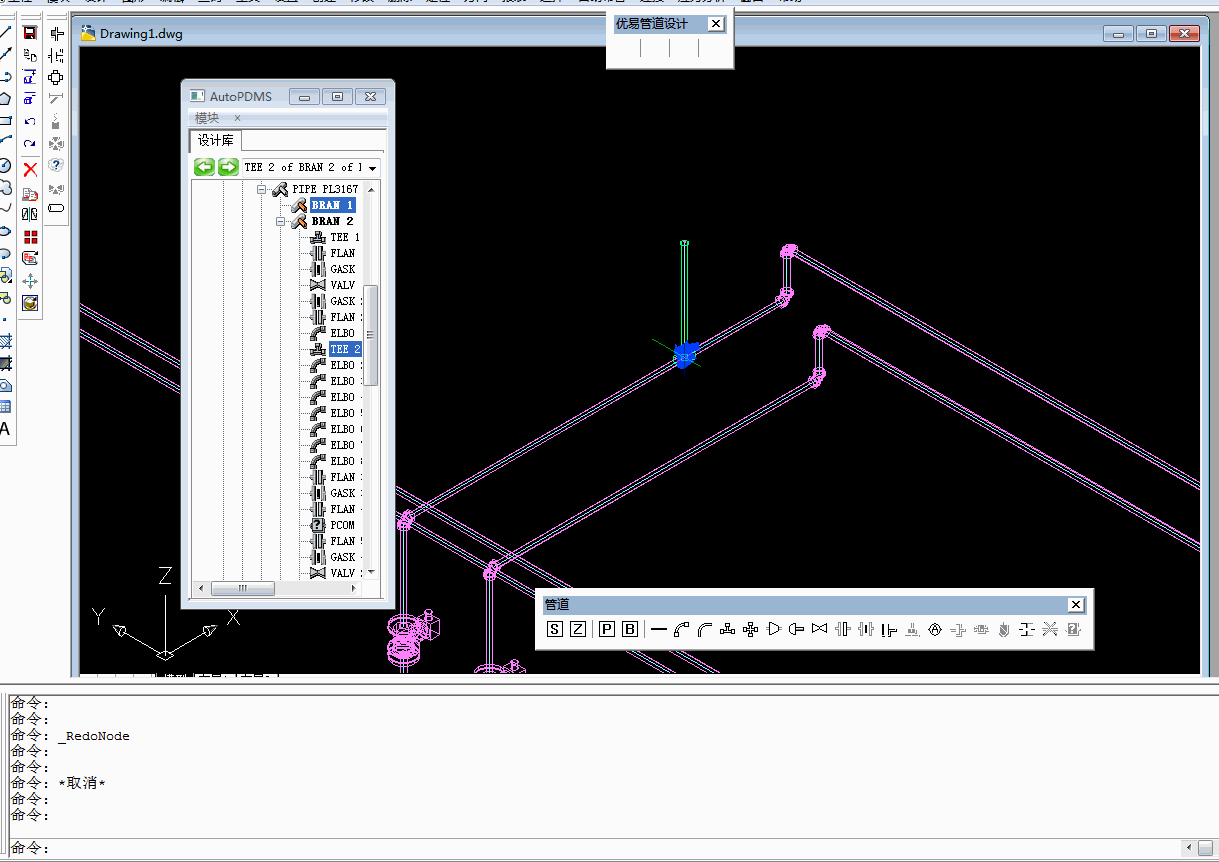Select BRAN 1 in the design tree
This screenshot has width=1219, height=862.
pyautogui.click(x=332, y=205)
